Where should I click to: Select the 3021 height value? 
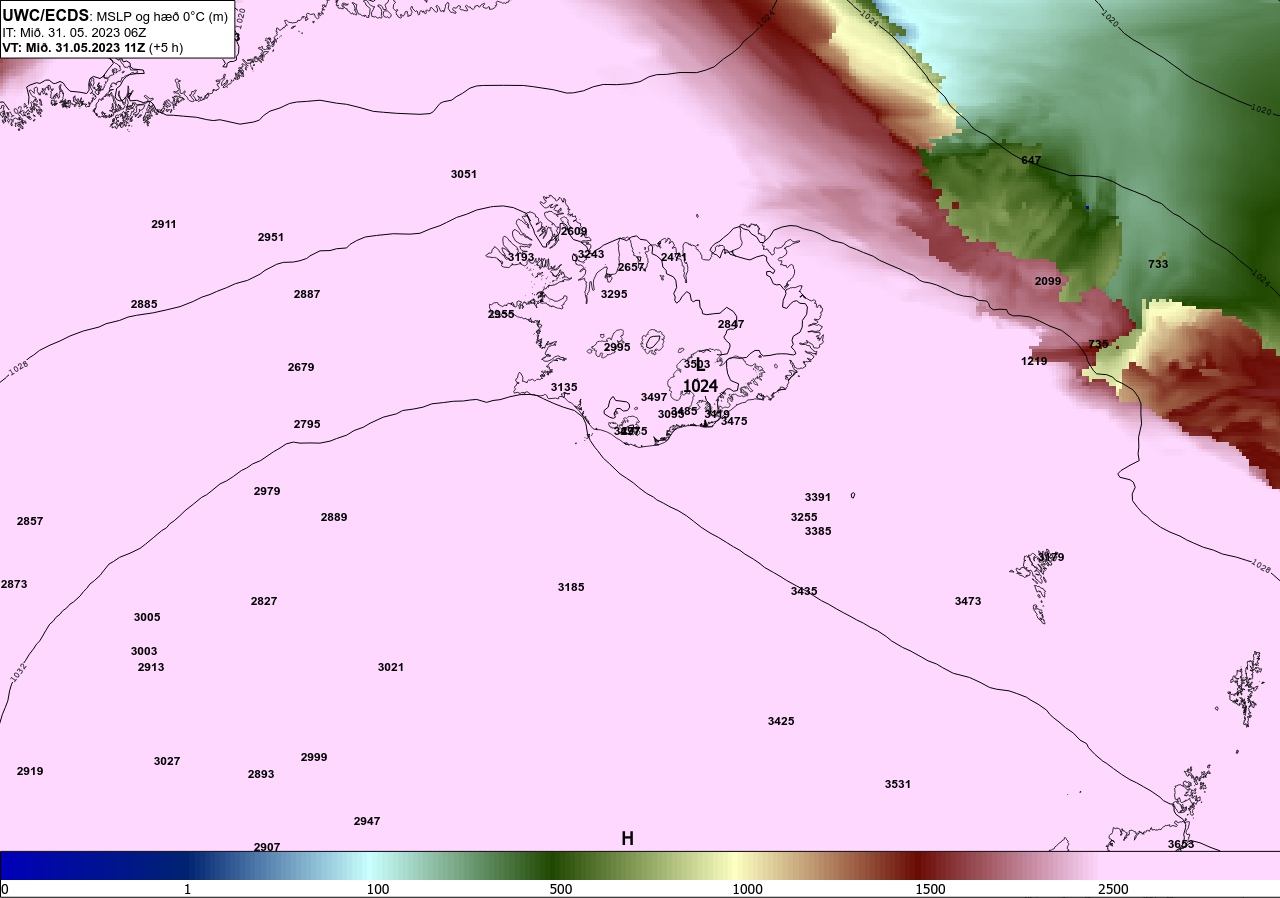[391, 667]
